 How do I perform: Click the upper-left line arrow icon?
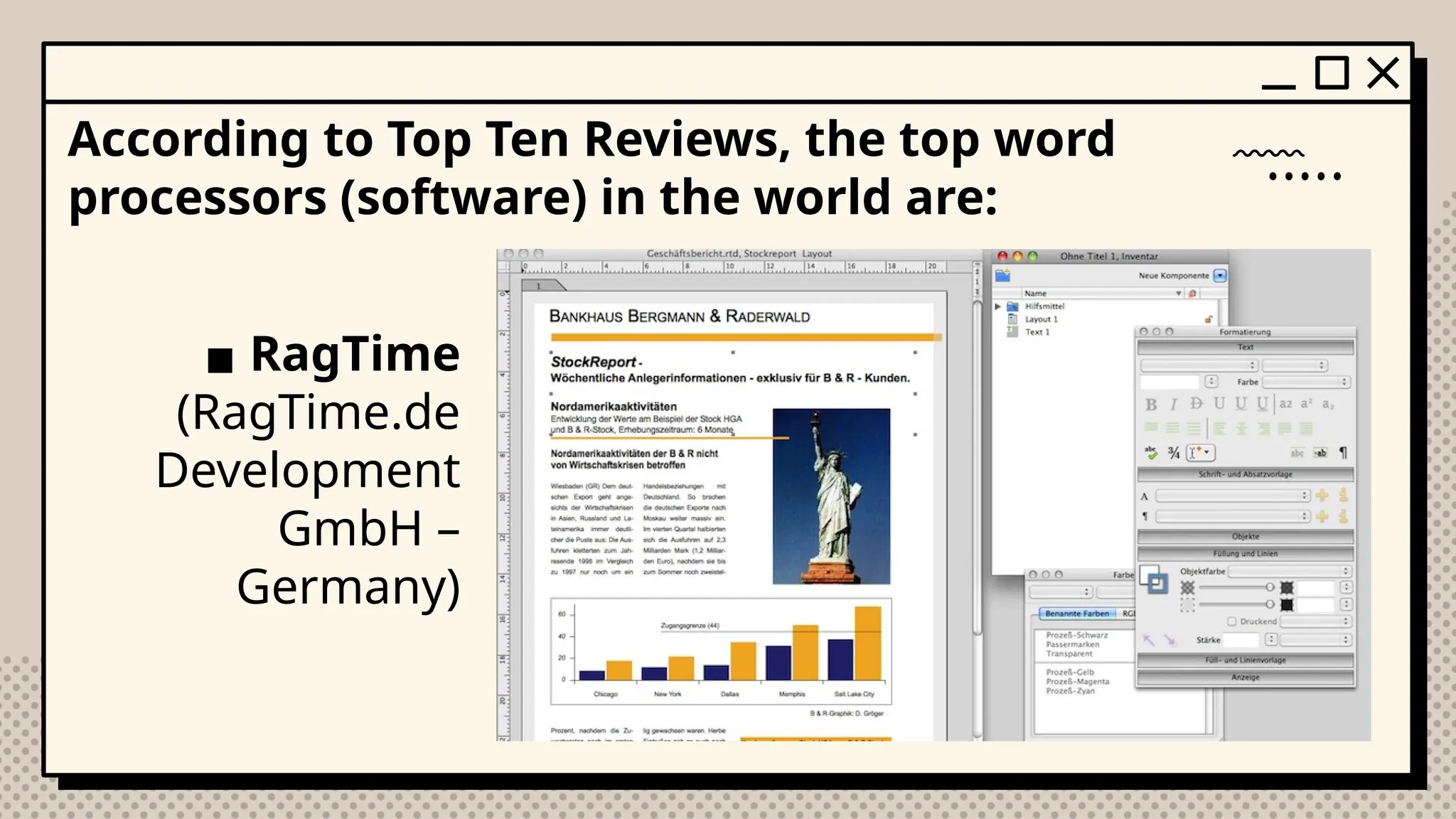click(x=1148, y=640)
